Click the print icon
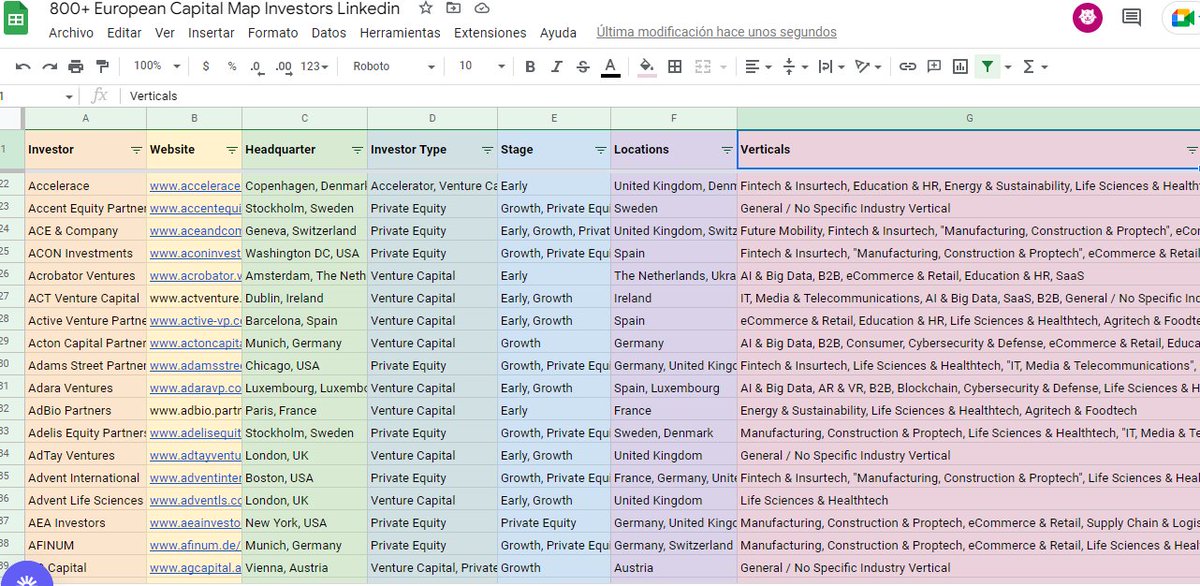Viewport: 1200px width, 586px height. [76, 67]
